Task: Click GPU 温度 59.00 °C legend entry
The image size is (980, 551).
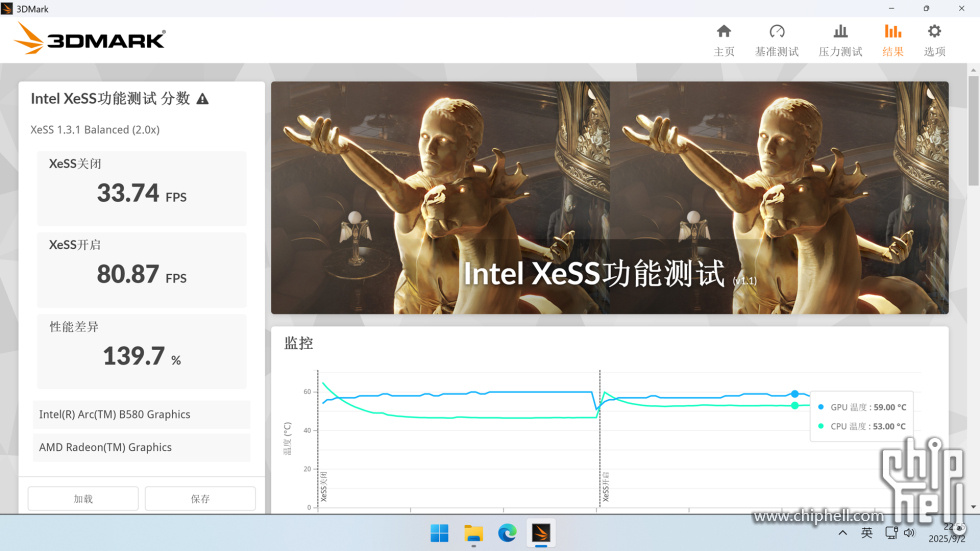Action: tap(862, 407)
